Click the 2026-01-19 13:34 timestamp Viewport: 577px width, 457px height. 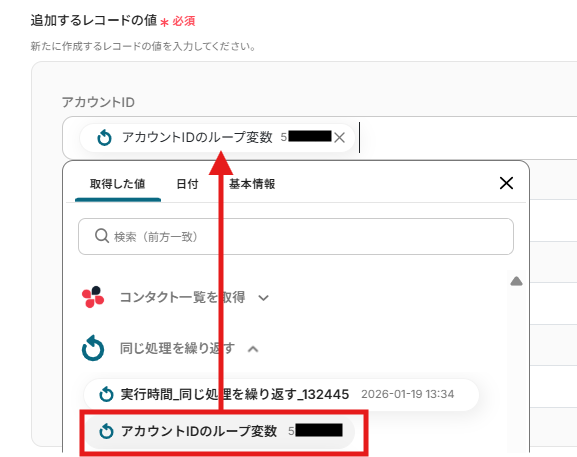tap(408, 394)
